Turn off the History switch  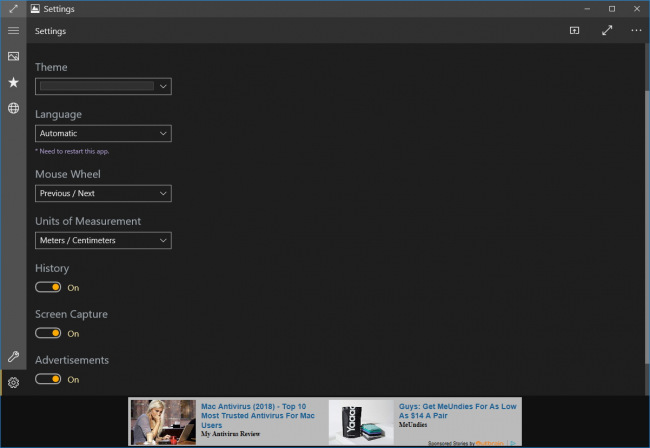pos(48,287)
